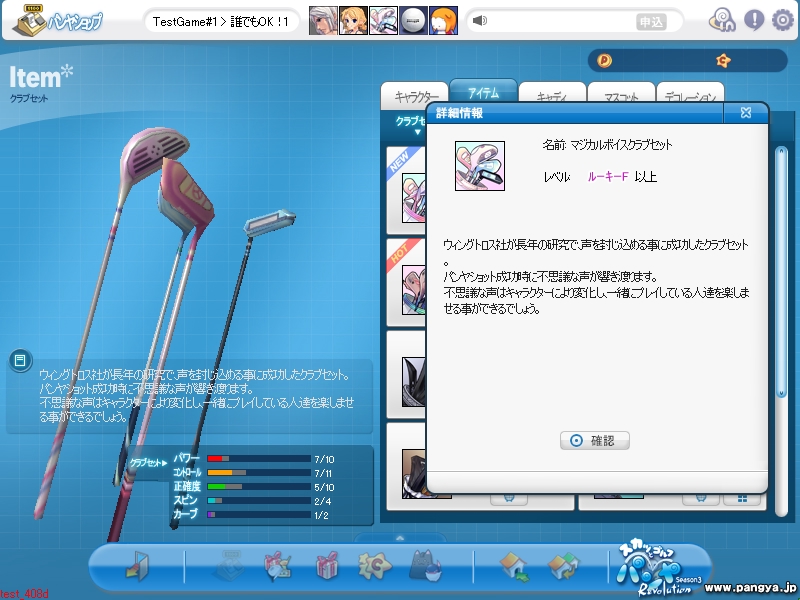The width and height of the screenshot is (800, 600).
Task: Click the item list scrollbar thumb
Action: pos(781,272)
